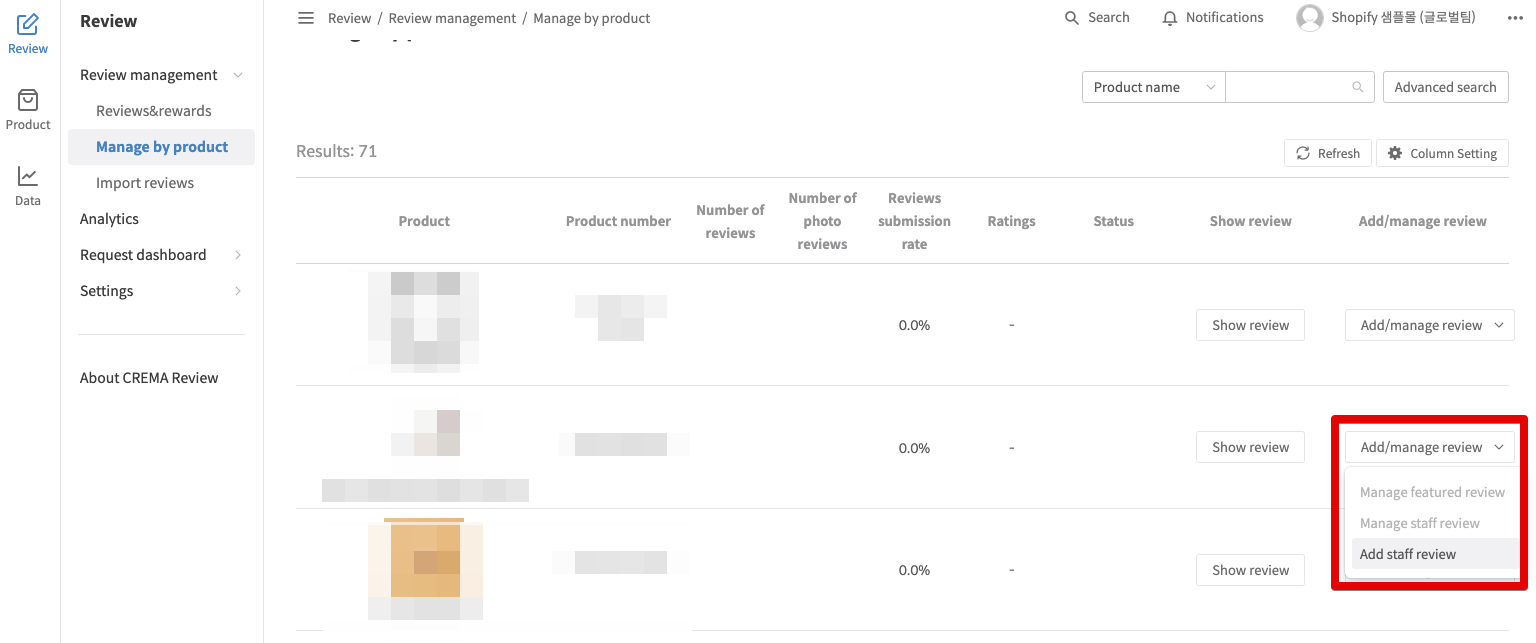Image resolution: width=1536 pixels, height=643 pixels.
Task: Open Add/manage review dropdown for first product
Action: click(1430, 325)
